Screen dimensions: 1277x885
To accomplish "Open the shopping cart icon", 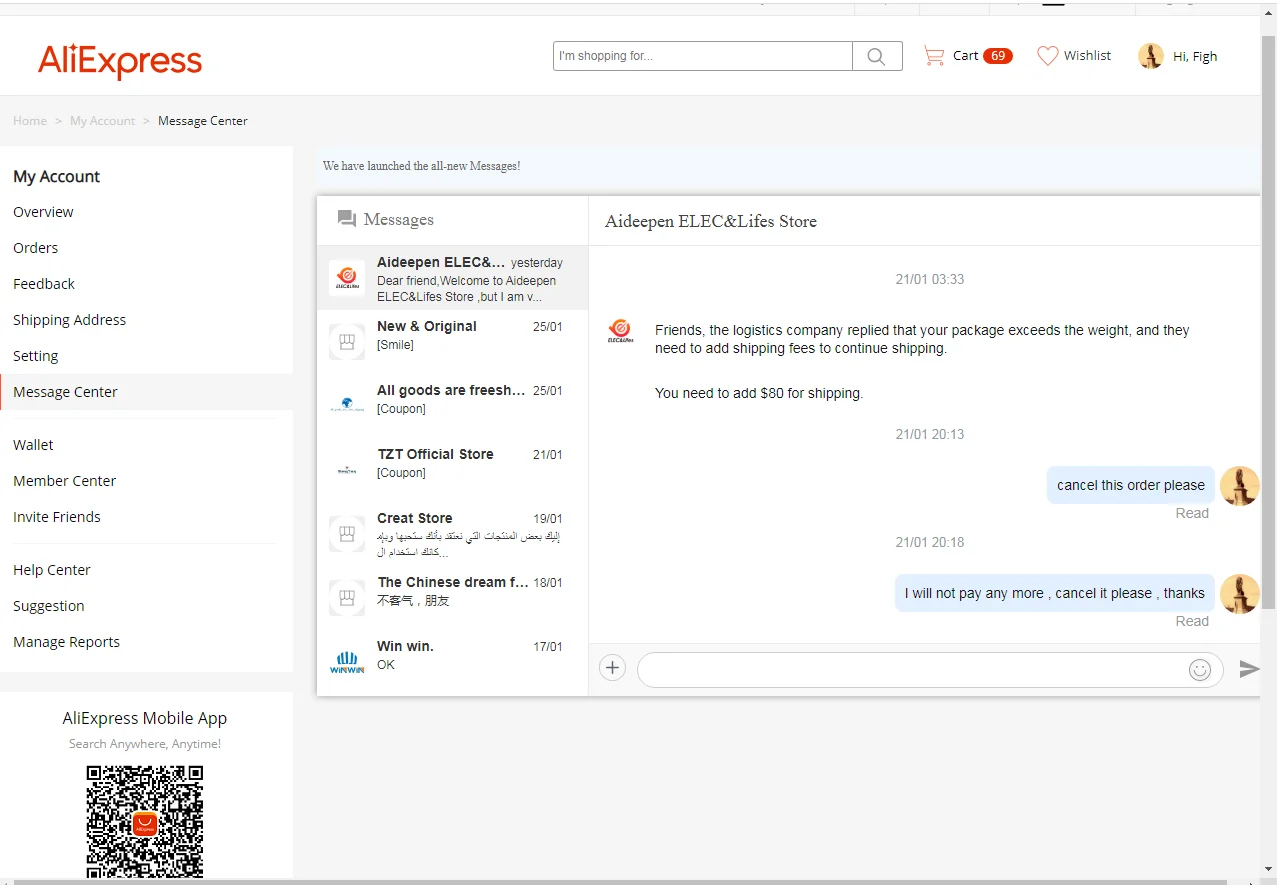I will (934, 56).
